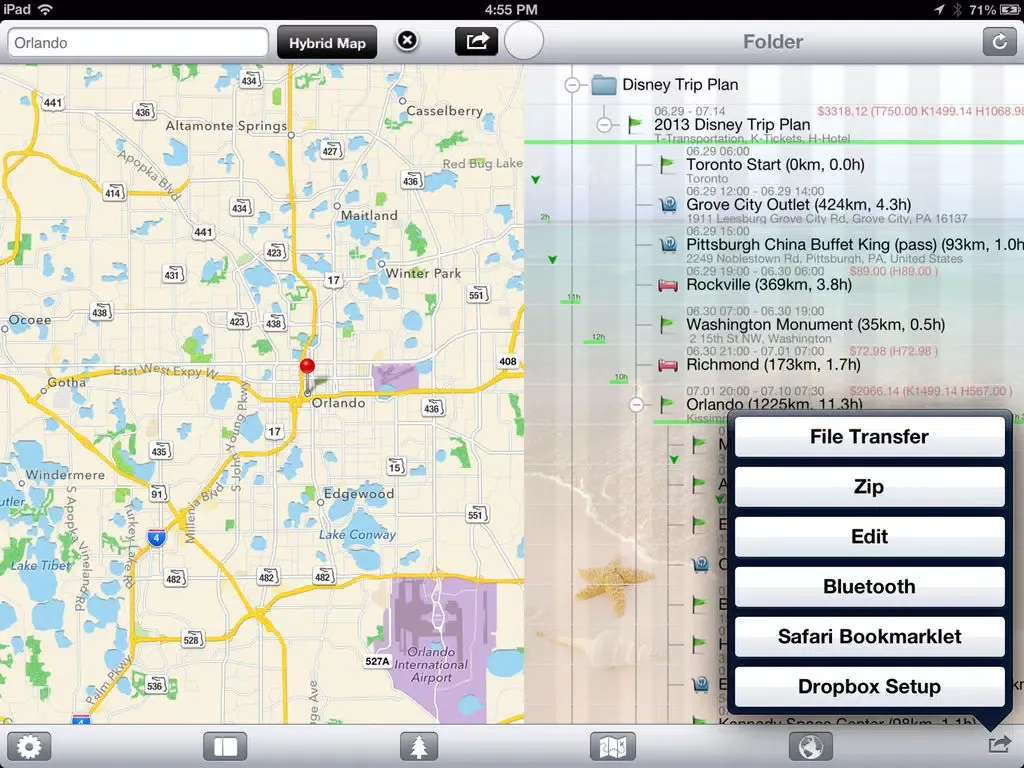Collapse the Disney Trip Plan folder
1024x768 pixels.
[x=572, y=85]
